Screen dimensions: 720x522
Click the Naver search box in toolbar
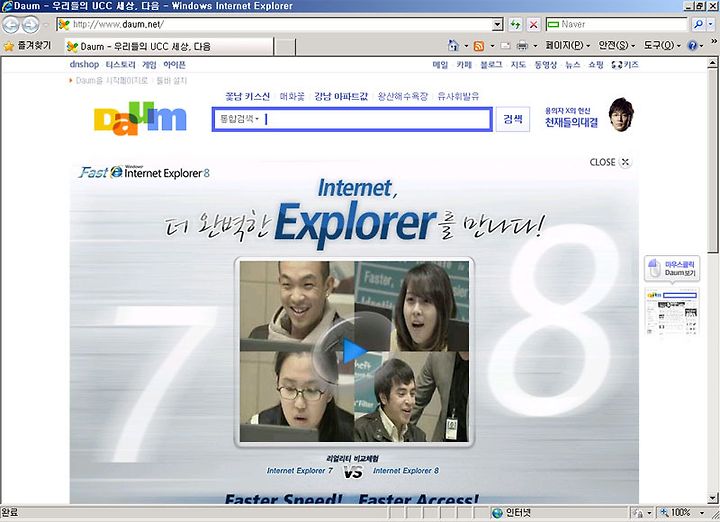tap(617, 24)
